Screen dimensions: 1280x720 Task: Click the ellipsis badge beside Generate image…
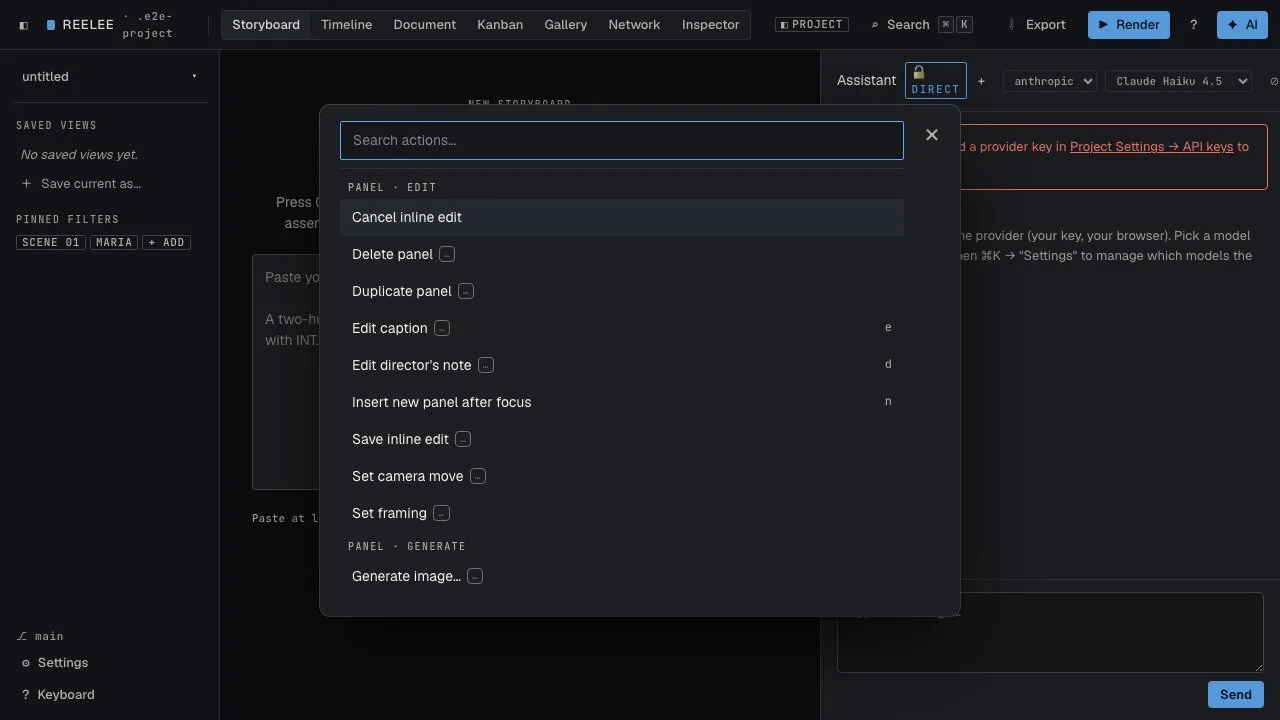click(x=475, y=577)
